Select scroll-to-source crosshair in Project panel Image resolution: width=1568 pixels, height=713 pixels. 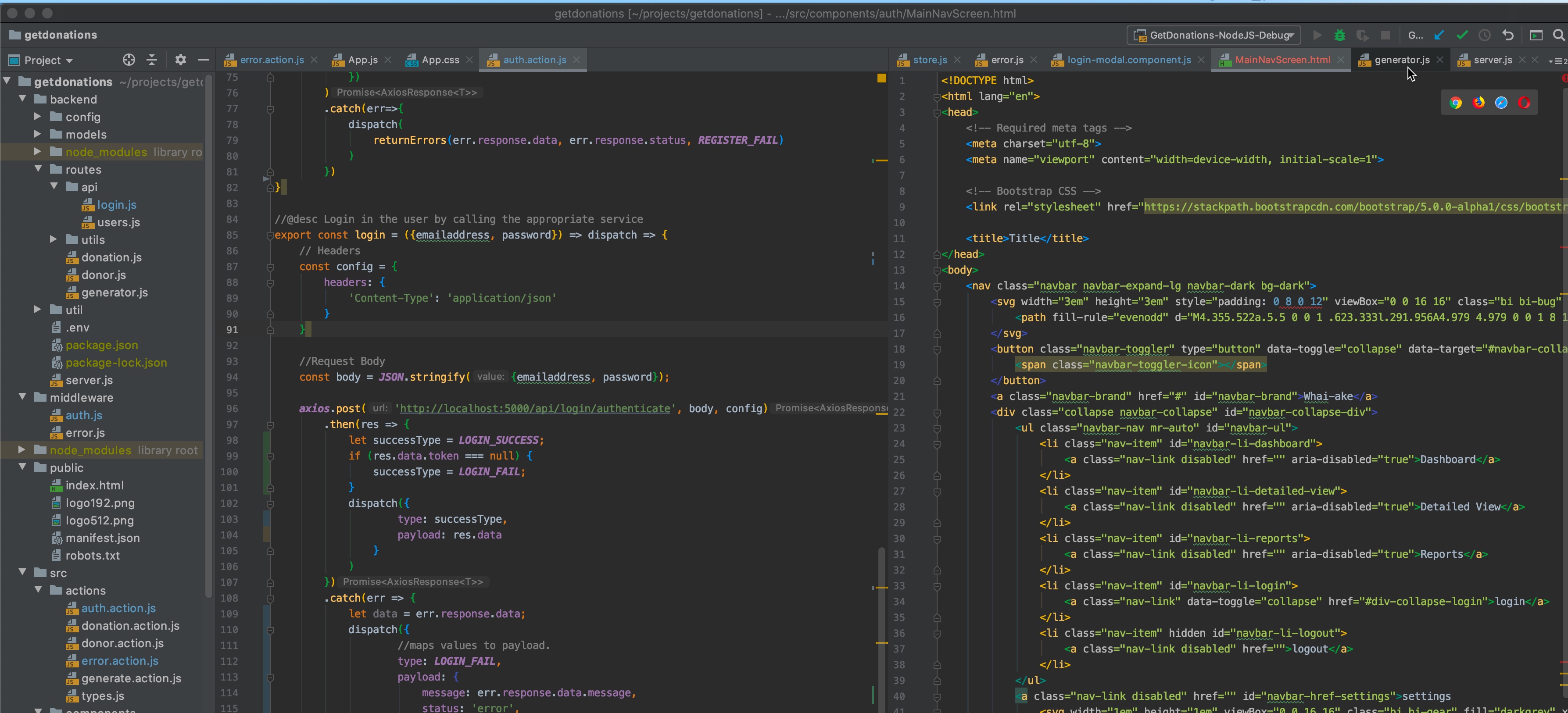129,60
